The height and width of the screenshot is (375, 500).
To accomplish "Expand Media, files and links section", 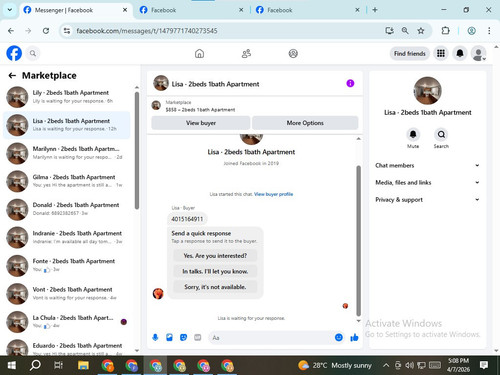I will click(x=427, y=182).
